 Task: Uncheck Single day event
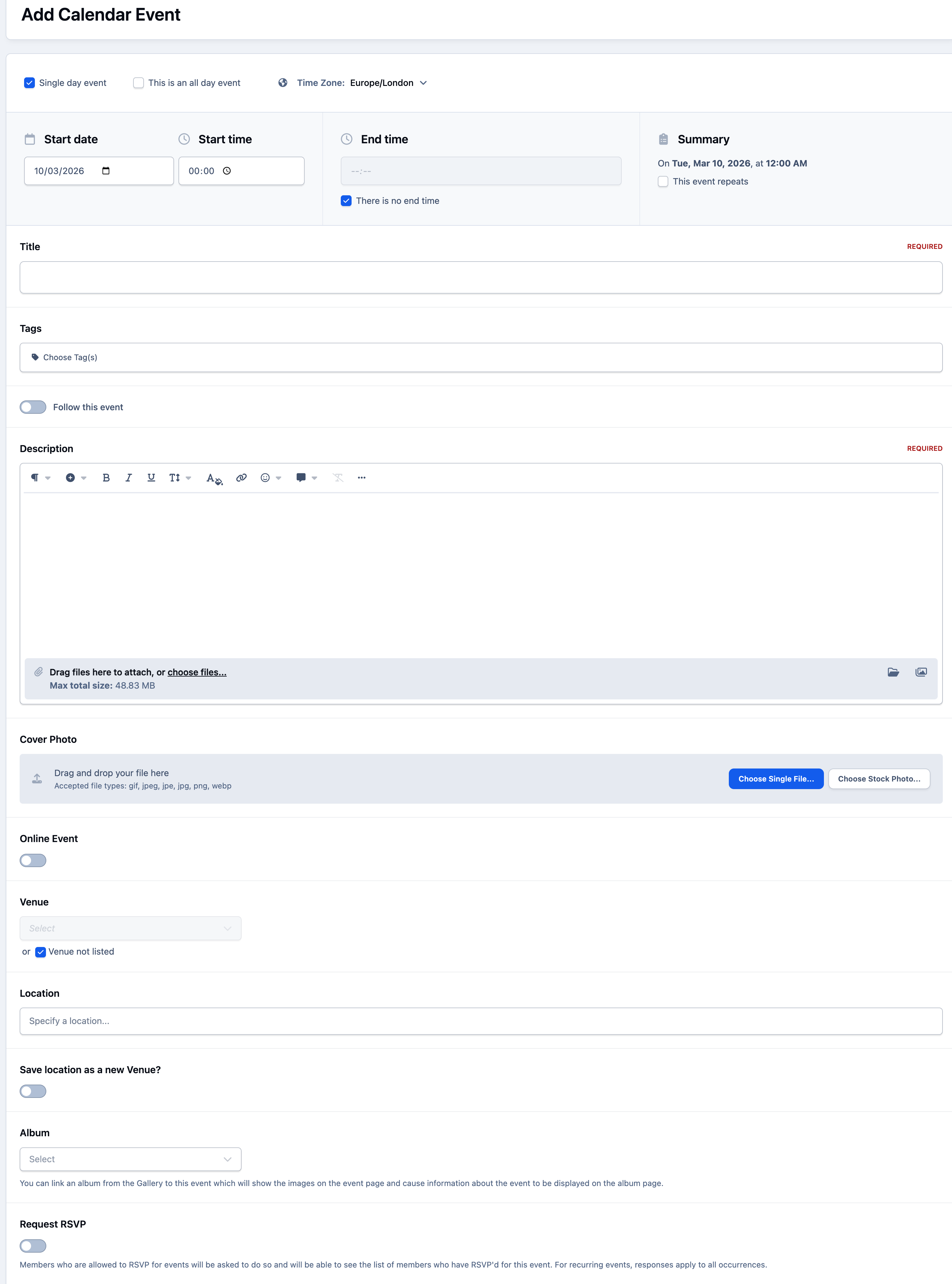(x=29, y=83)
